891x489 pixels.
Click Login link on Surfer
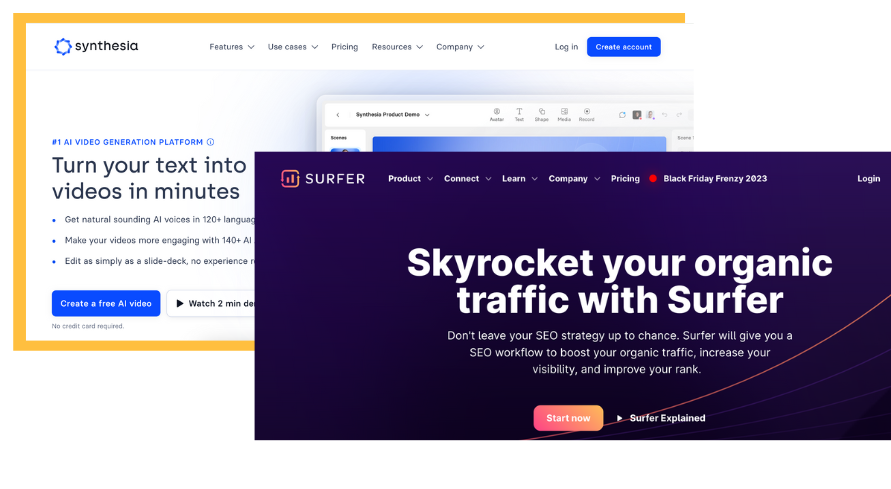coord(868,178)
